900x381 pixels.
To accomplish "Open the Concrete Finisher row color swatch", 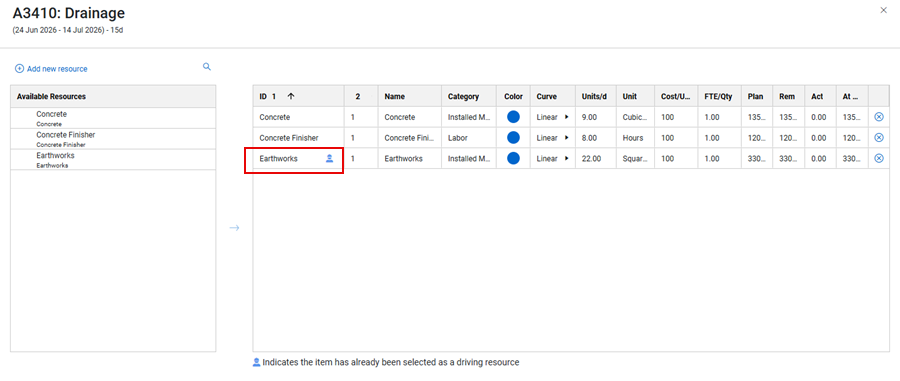I will (513, 138).
